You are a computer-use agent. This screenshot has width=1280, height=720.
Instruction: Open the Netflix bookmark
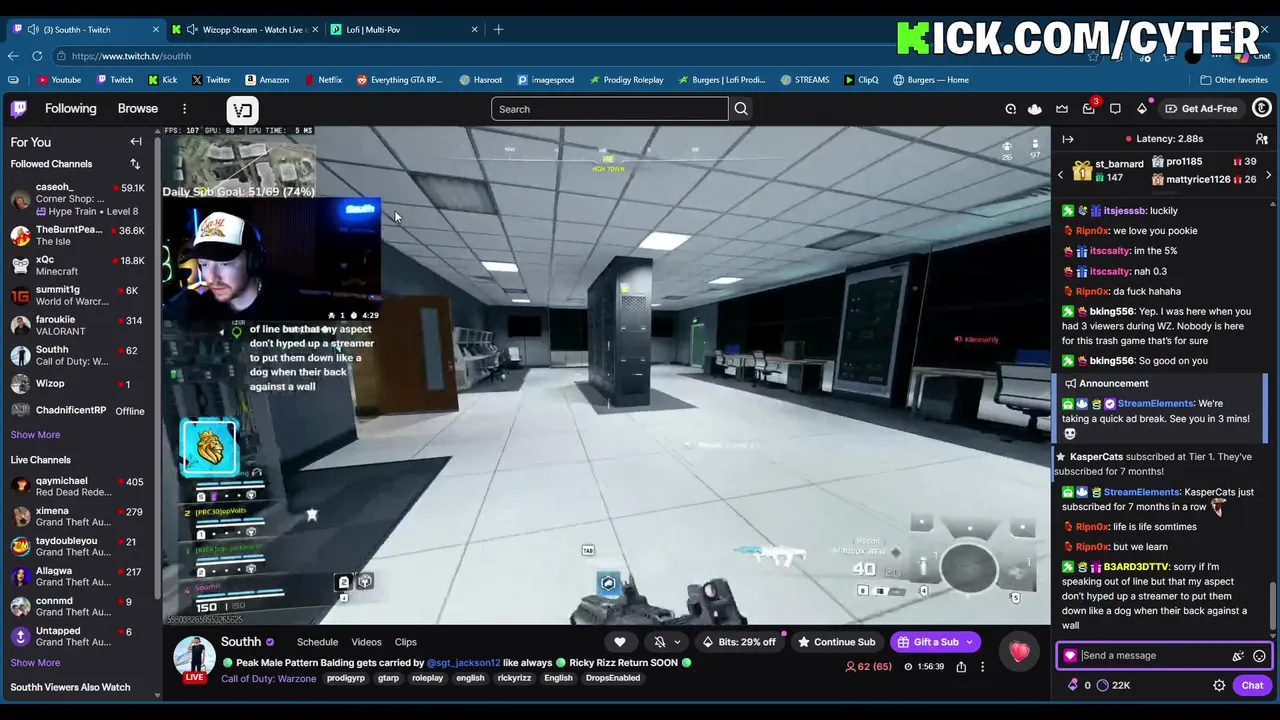click(x=322, y=80)
